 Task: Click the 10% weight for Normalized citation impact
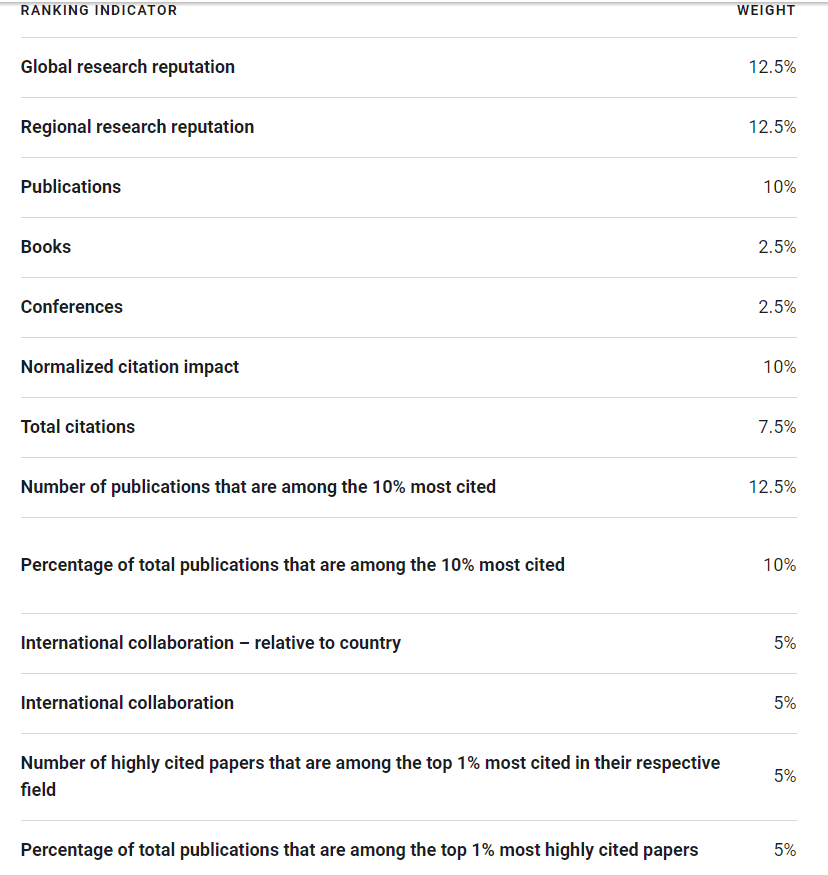coord(780,367)
